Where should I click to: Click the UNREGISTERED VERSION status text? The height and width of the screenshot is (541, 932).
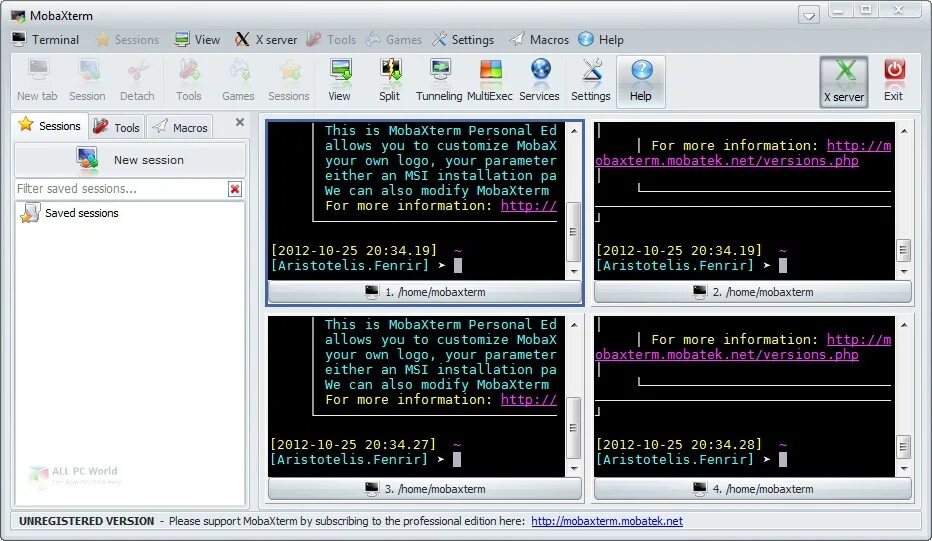86,521
